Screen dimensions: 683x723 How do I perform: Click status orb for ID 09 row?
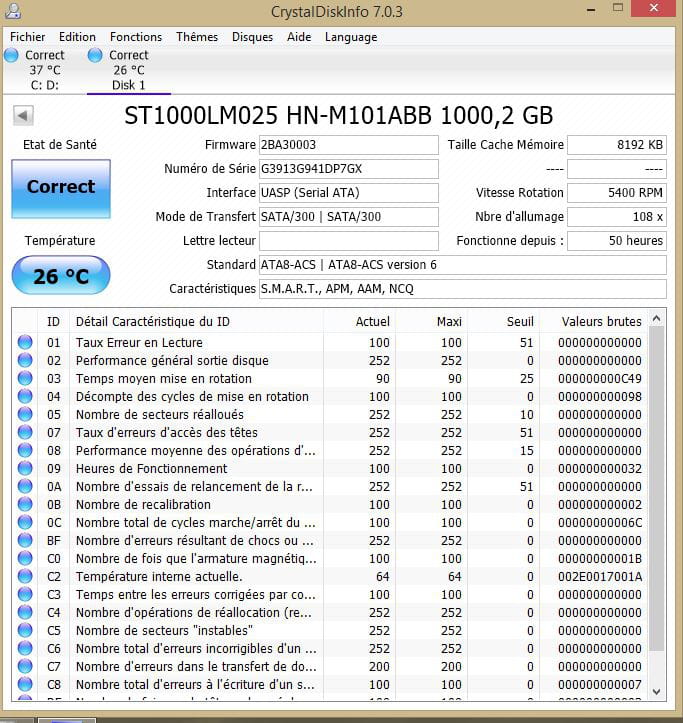coord(25,468)
